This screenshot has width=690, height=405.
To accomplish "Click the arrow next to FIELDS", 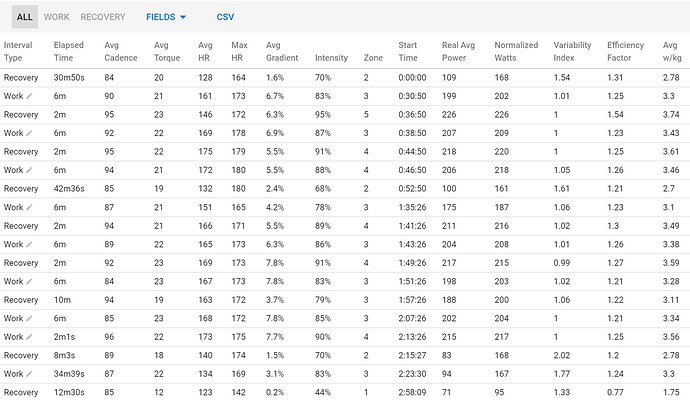I will [183, 17].
